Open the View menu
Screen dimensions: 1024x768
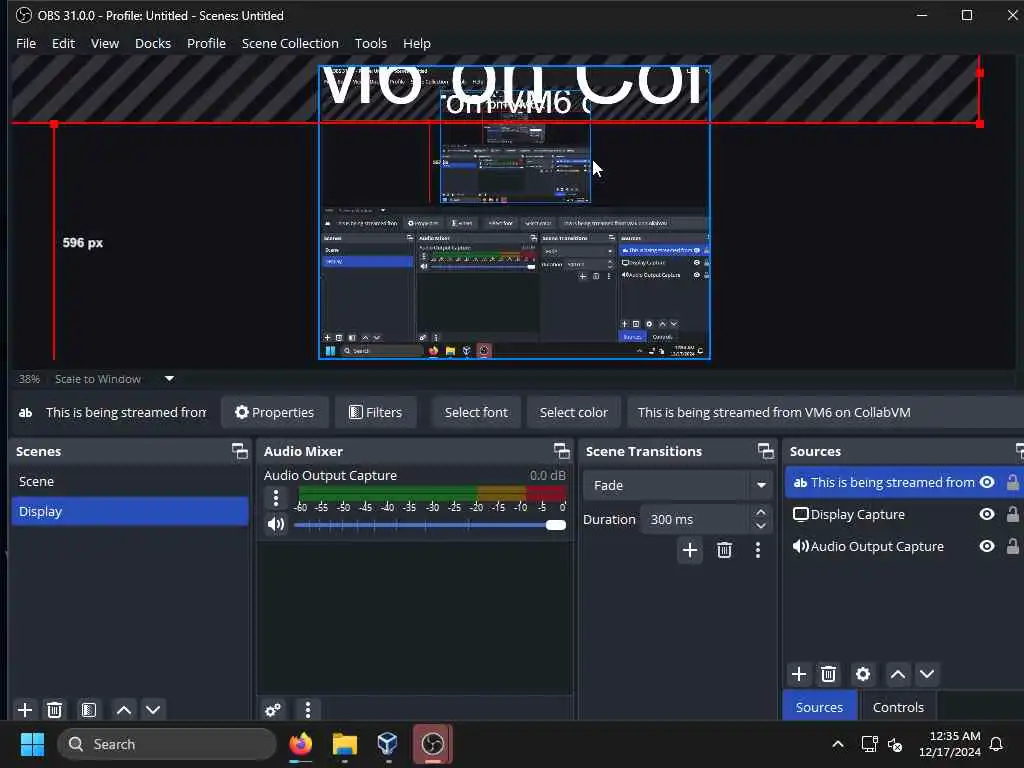pyautogui.click(x=104, y=43)
